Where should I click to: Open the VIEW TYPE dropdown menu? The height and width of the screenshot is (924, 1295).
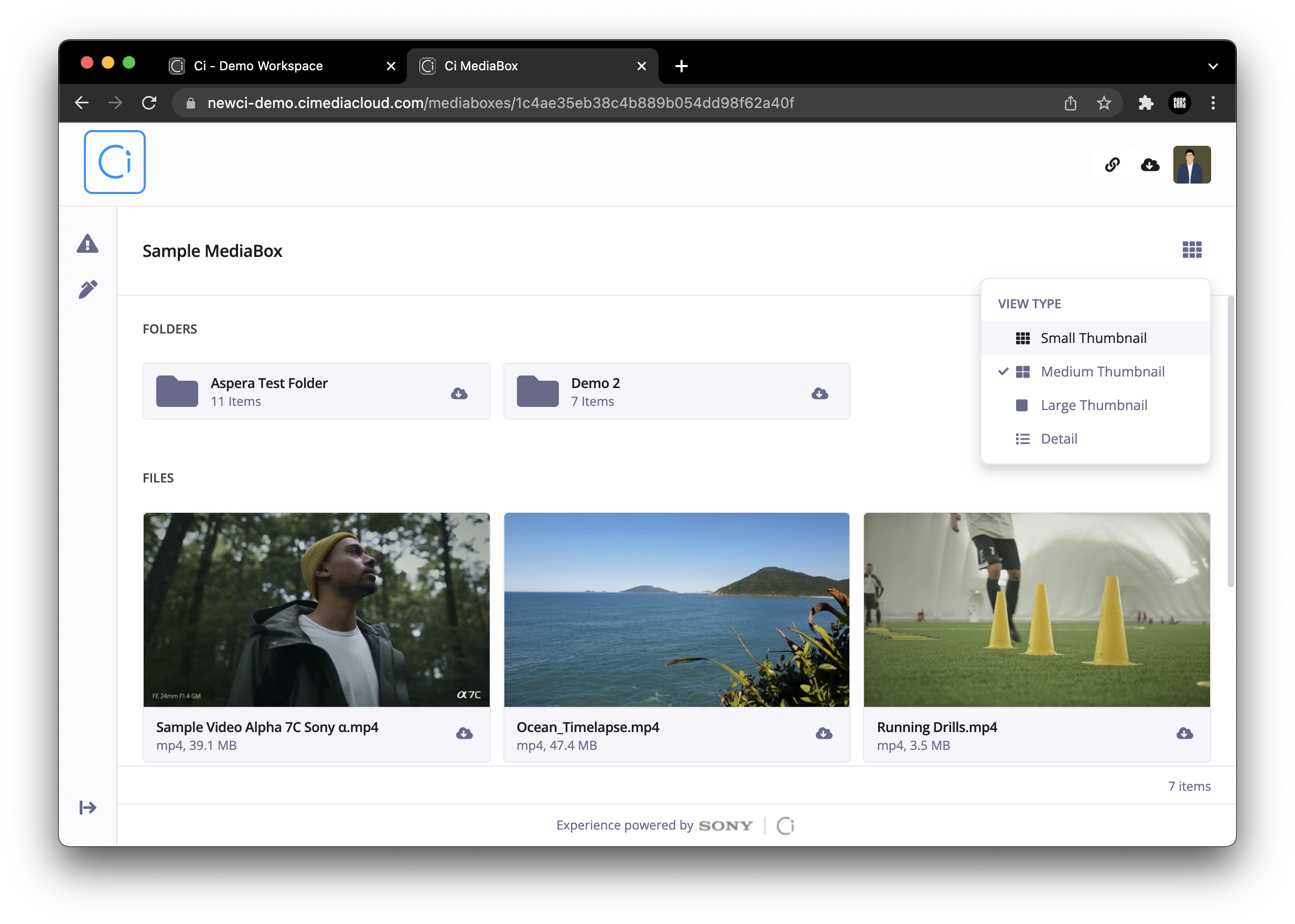1192,250
